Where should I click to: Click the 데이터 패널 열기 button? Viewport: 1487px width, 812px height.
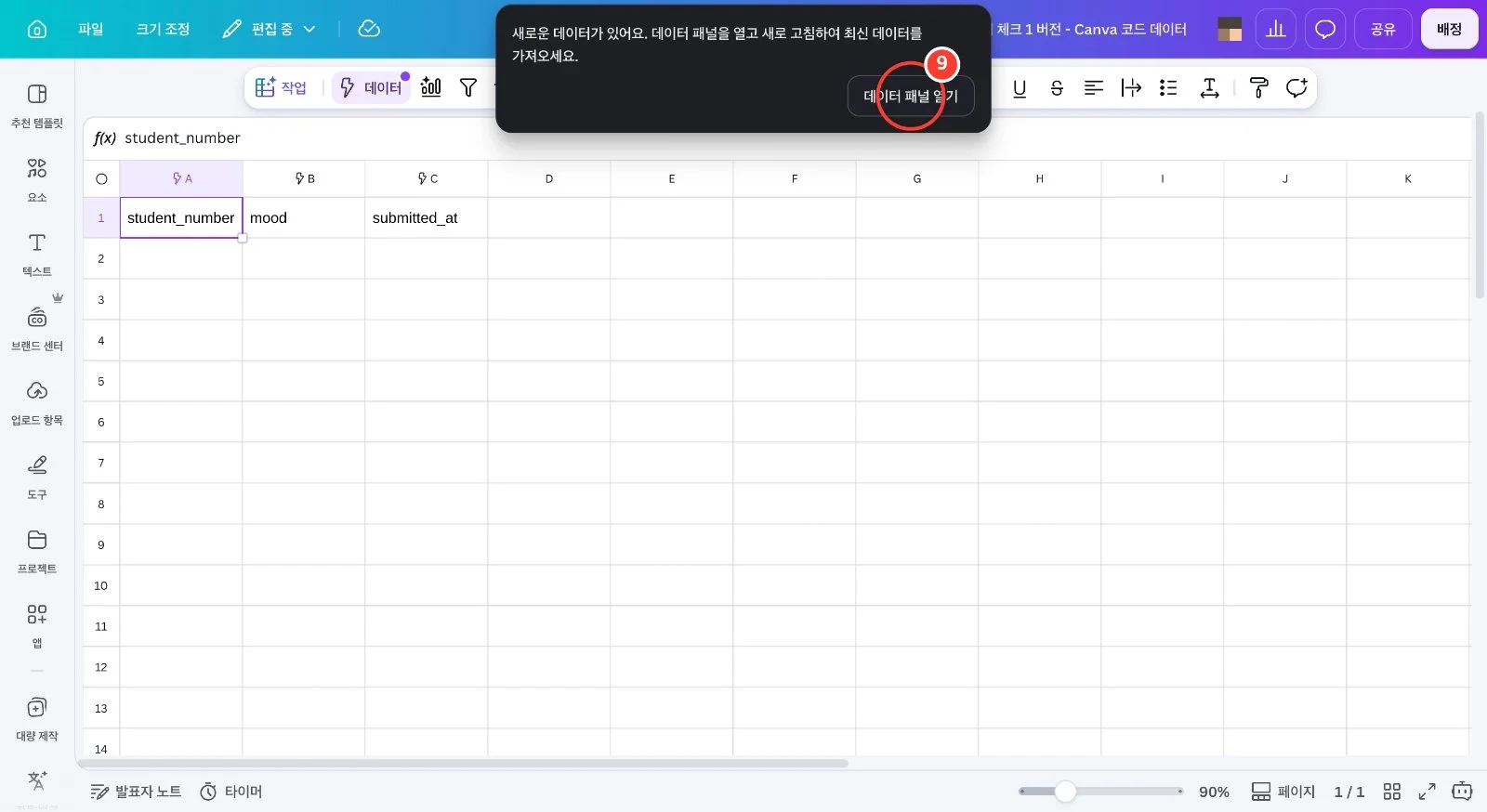pyautogui.click(x=911, y=96)
